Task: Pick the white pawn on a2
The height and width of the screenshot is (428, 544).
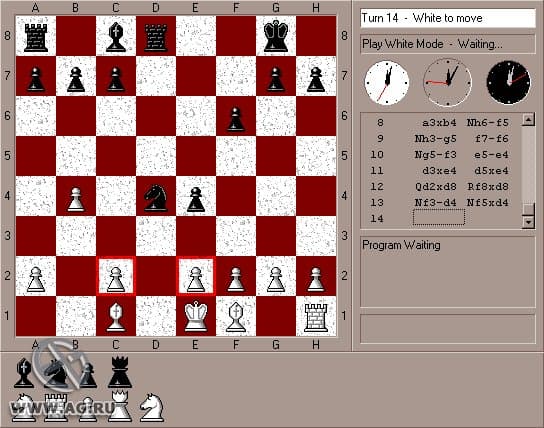Action: point(36,279)
